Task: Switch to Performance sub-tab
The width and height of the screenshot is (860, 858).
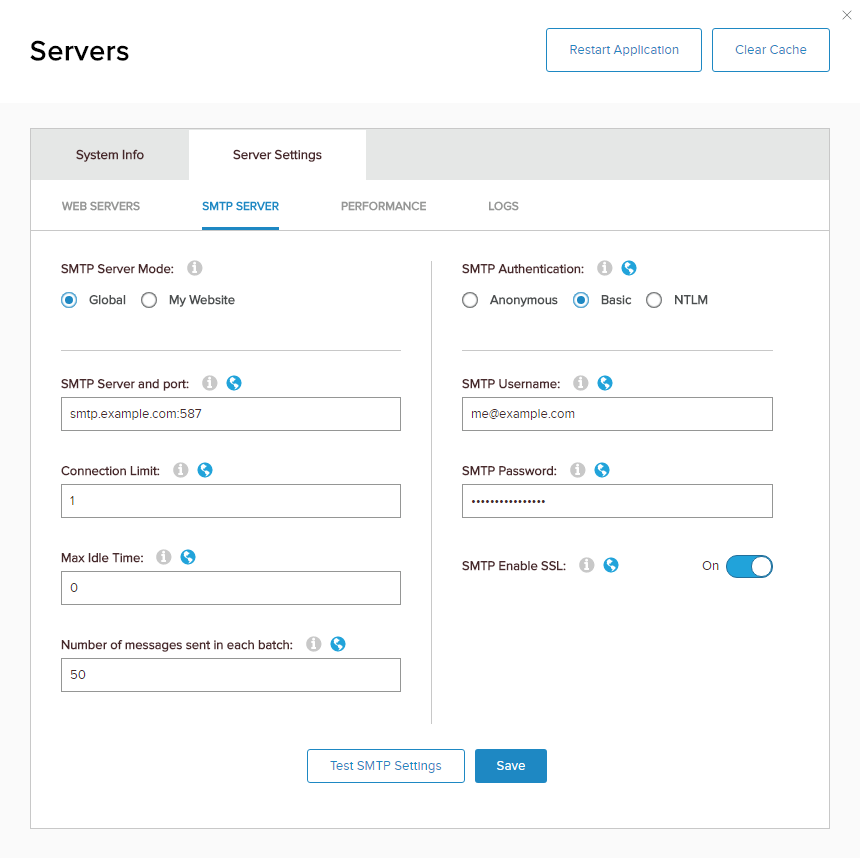Action: (x=383, y=206)
